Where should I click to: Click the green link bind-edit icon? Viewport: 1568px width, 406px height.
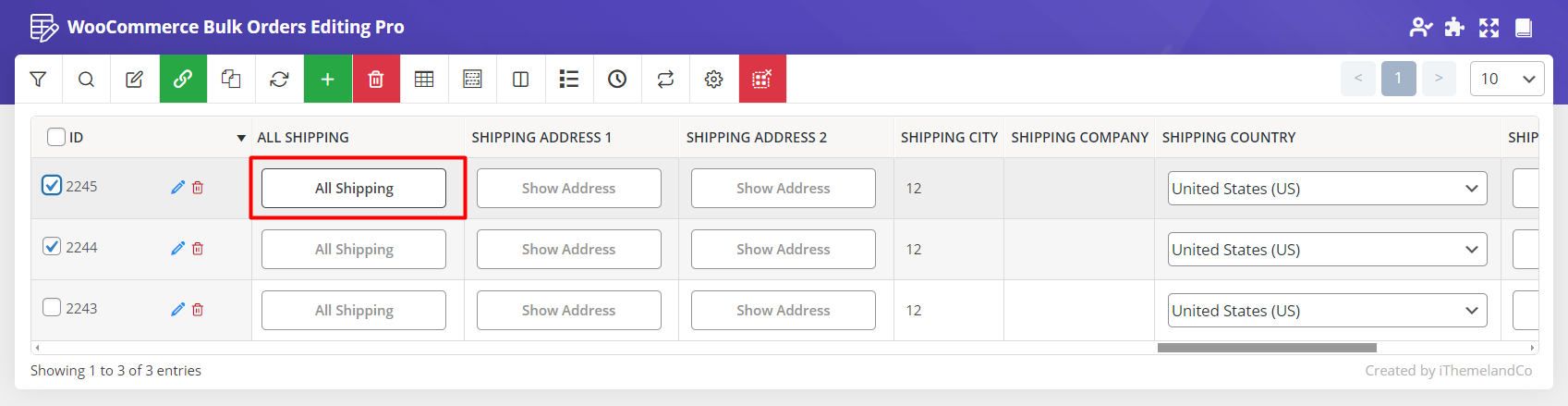[x=183, y=80]
